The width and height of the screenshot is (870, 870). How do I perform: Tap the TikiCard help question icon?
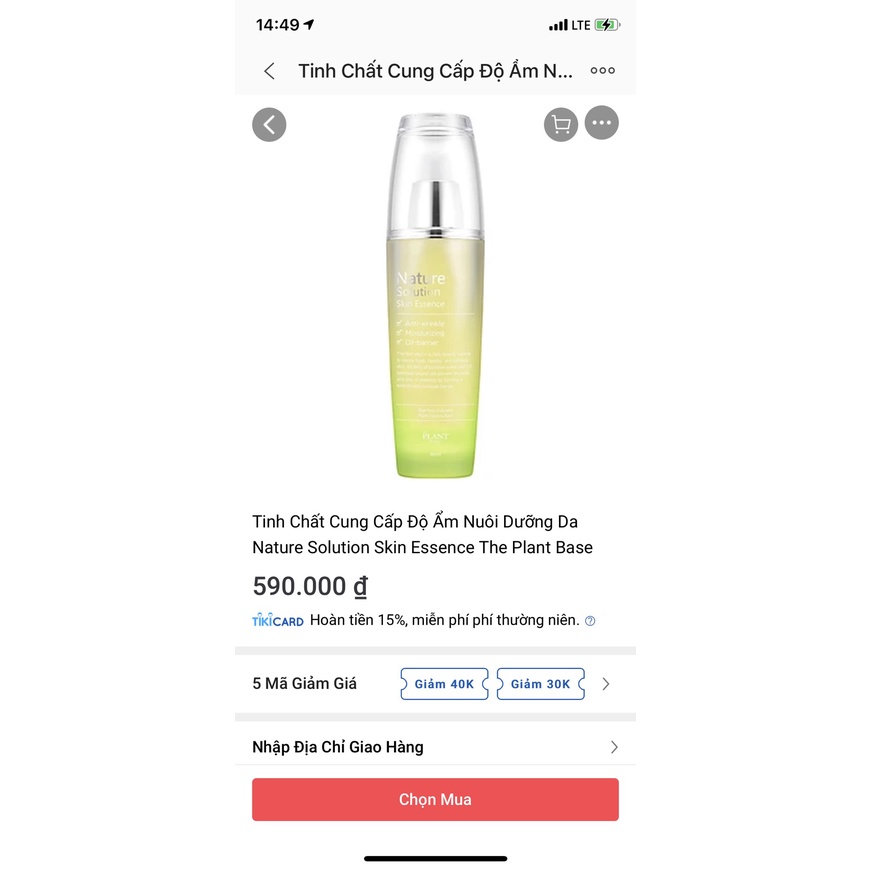[x=590, y=621]
